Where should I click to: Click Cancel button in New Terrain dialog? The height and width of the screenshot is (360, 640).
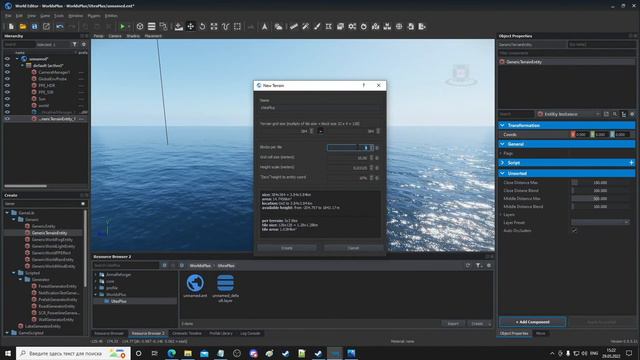coord(353,248)
